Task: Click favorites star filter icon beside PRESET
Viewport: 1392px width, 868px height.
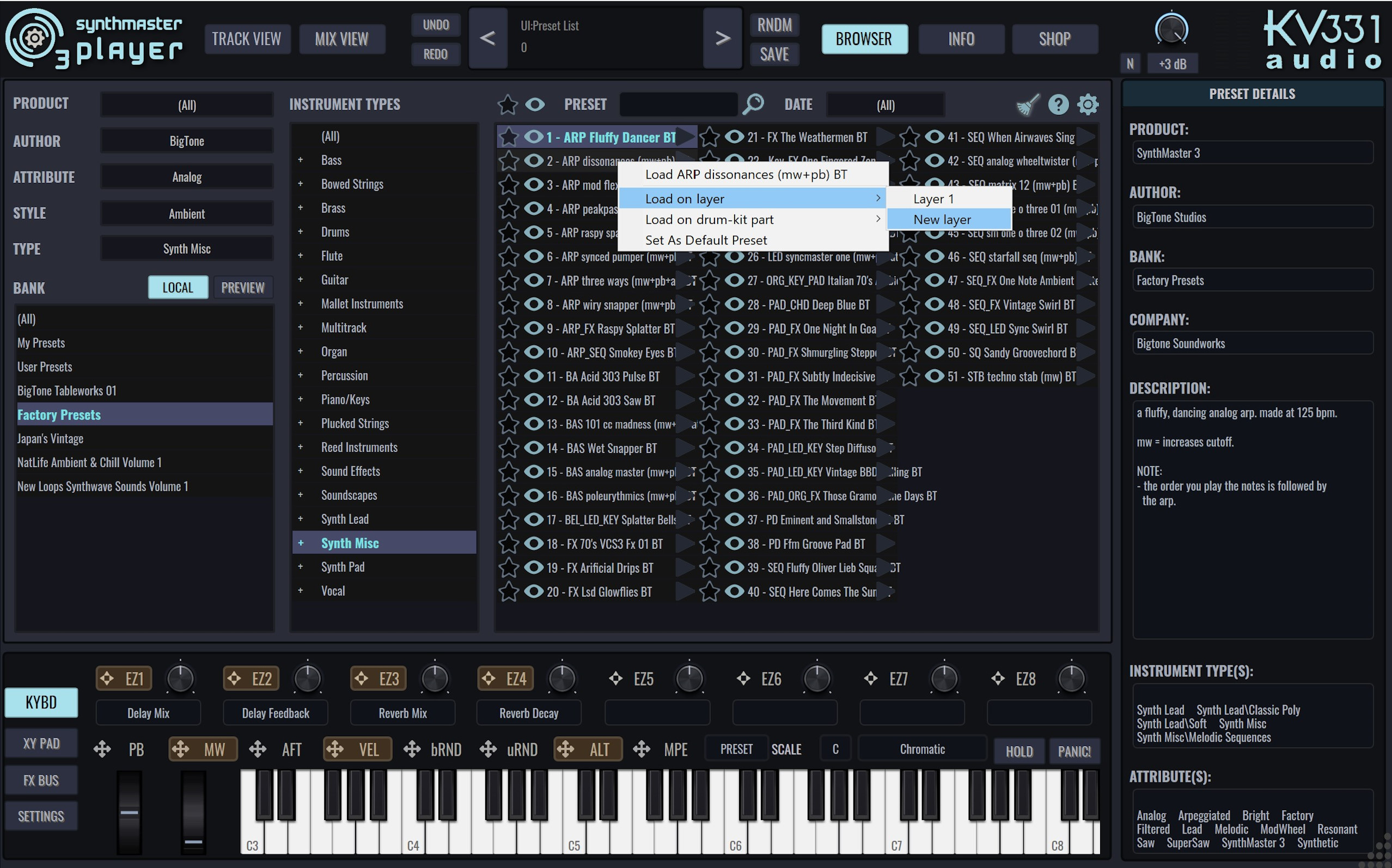Action: coord(508,105)
